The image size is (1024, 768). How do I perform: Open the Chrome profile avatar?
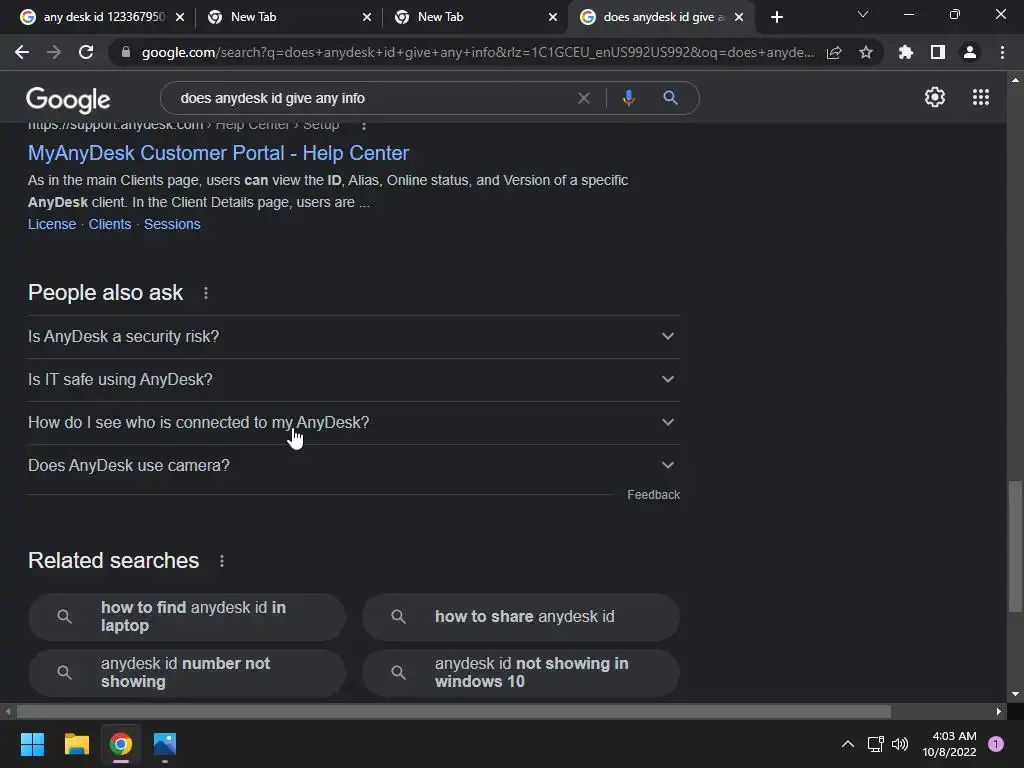pyautogui.click(x=970, y=52)
